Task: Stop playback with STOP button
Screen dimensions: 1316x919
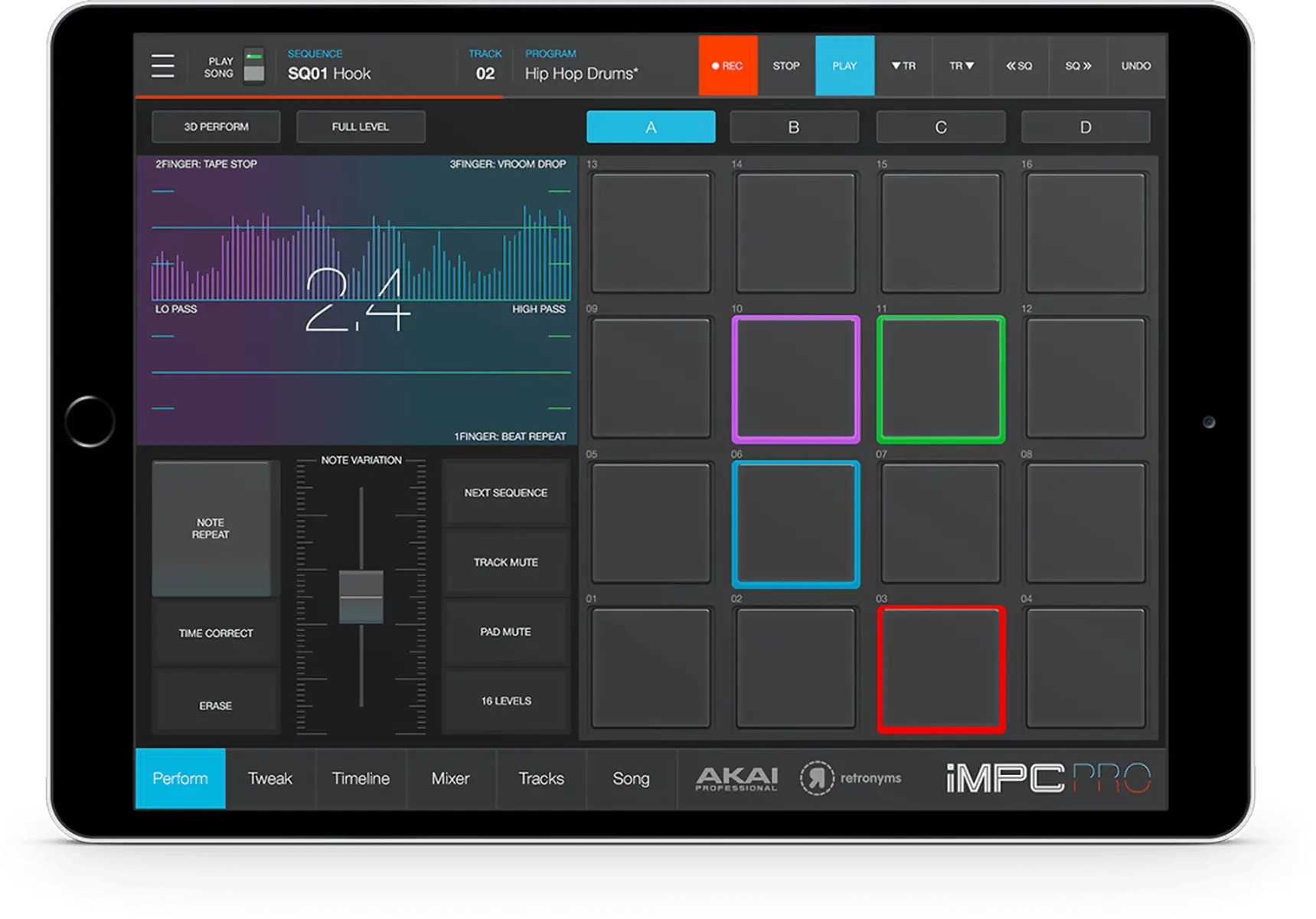Action: (x=785, y=67)
